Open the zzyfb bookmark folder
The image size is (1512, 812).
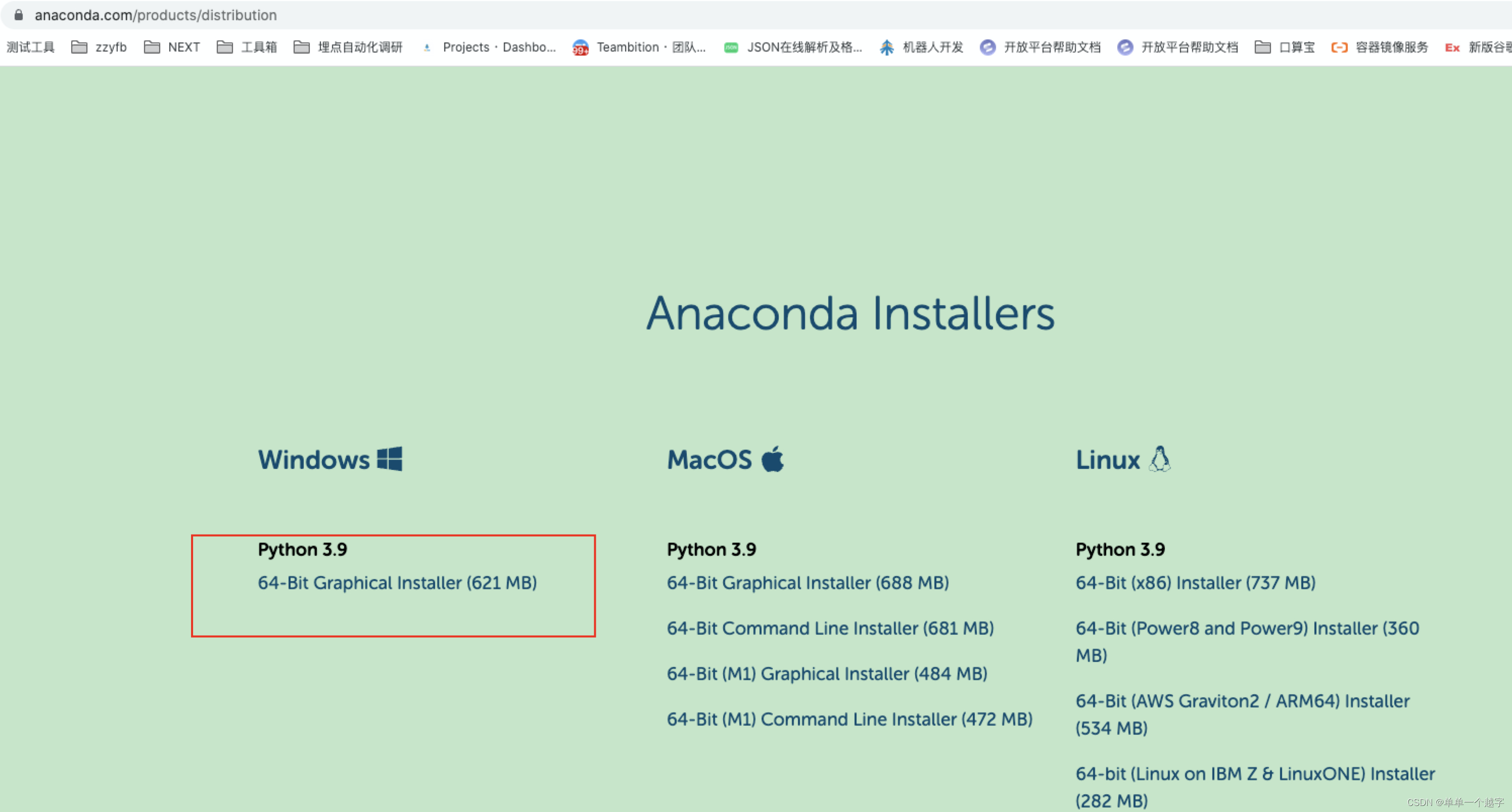pos(99,47)
